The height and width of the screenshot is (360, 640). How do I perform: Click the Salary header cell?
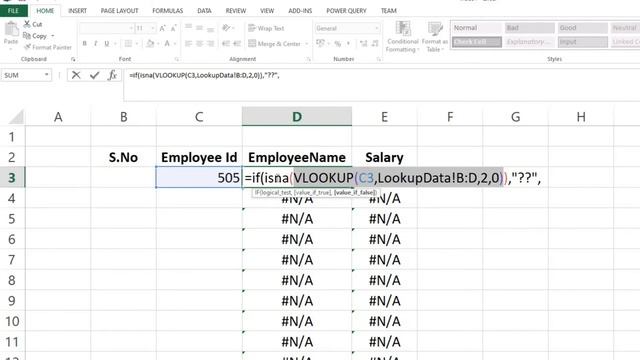tap(384, 157)
